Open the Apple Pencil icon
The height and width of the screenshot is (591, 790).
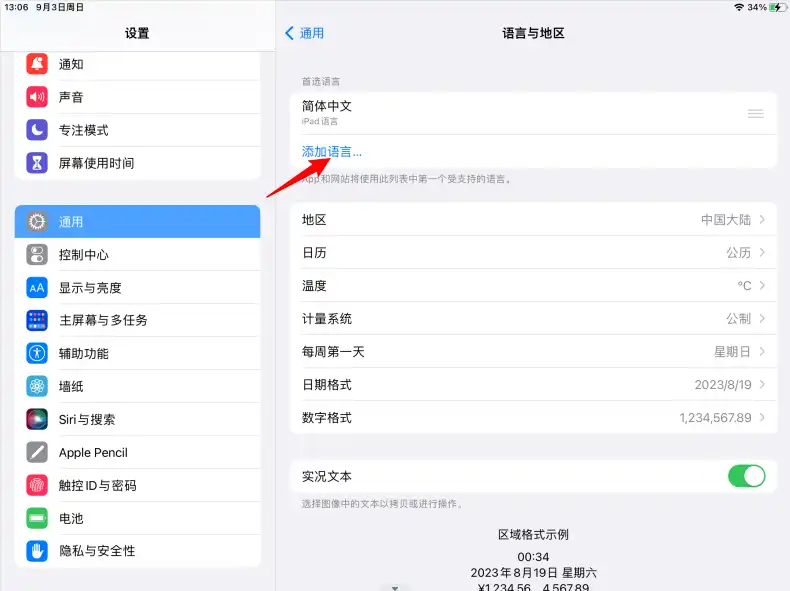click(x=37, y=453)
